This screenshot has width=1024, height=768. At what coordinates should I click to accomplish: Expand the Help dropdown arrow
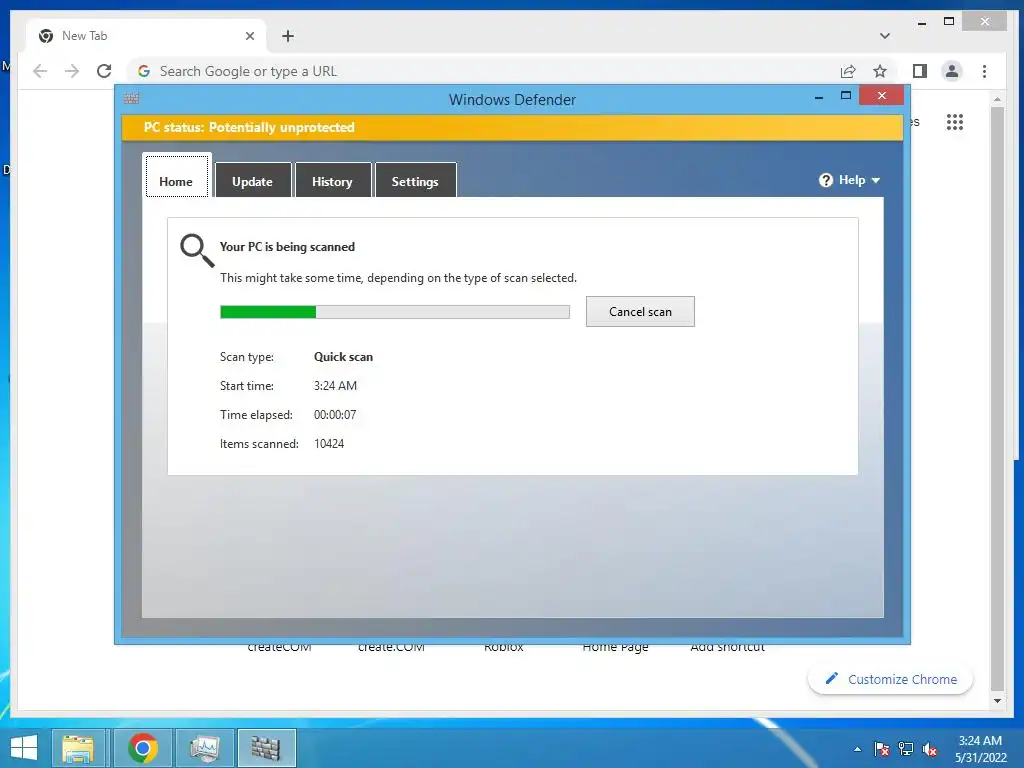pos(876,180)
